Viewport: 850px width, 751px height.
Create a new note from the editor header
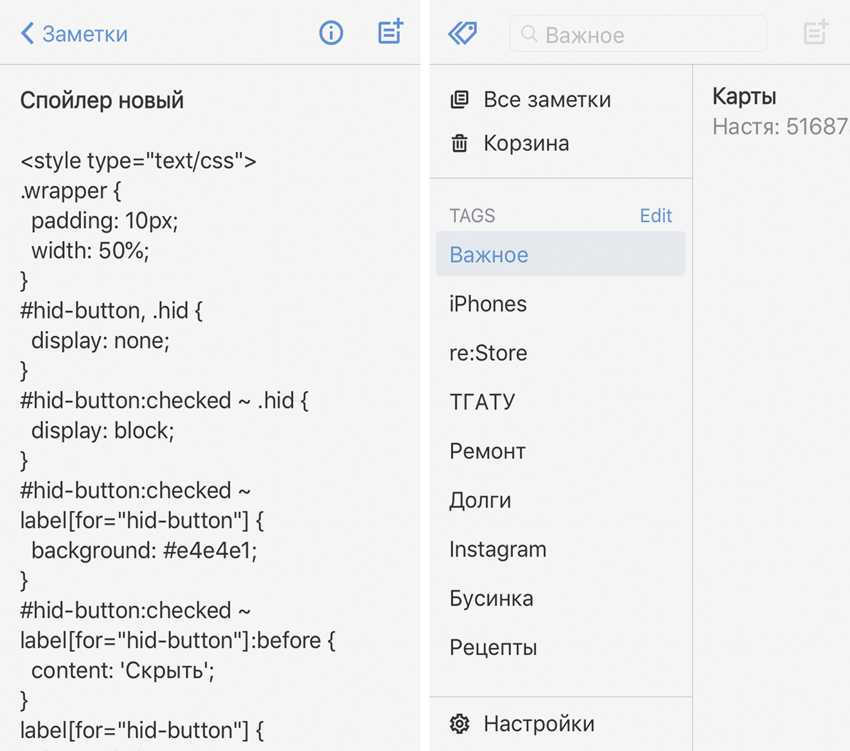[x=390, y=32]
